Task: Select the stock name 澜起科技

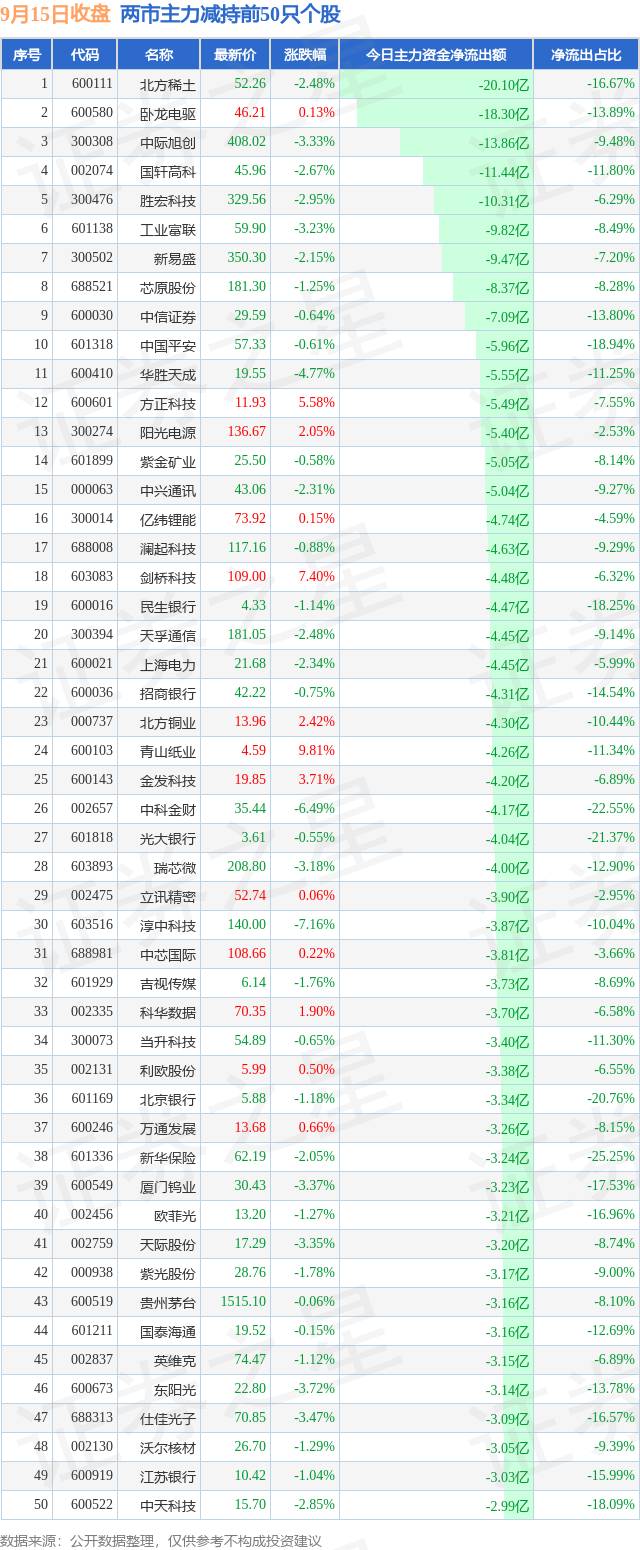Action: pyautogui.click(x=168, y=548)
